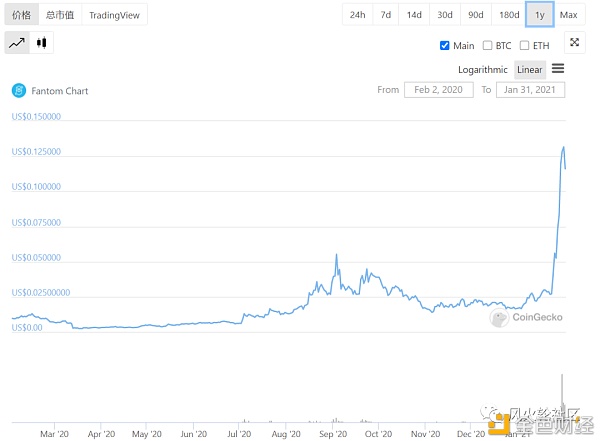Edit the From date field
The image size is (600, 441).
[x=439, y=90]
